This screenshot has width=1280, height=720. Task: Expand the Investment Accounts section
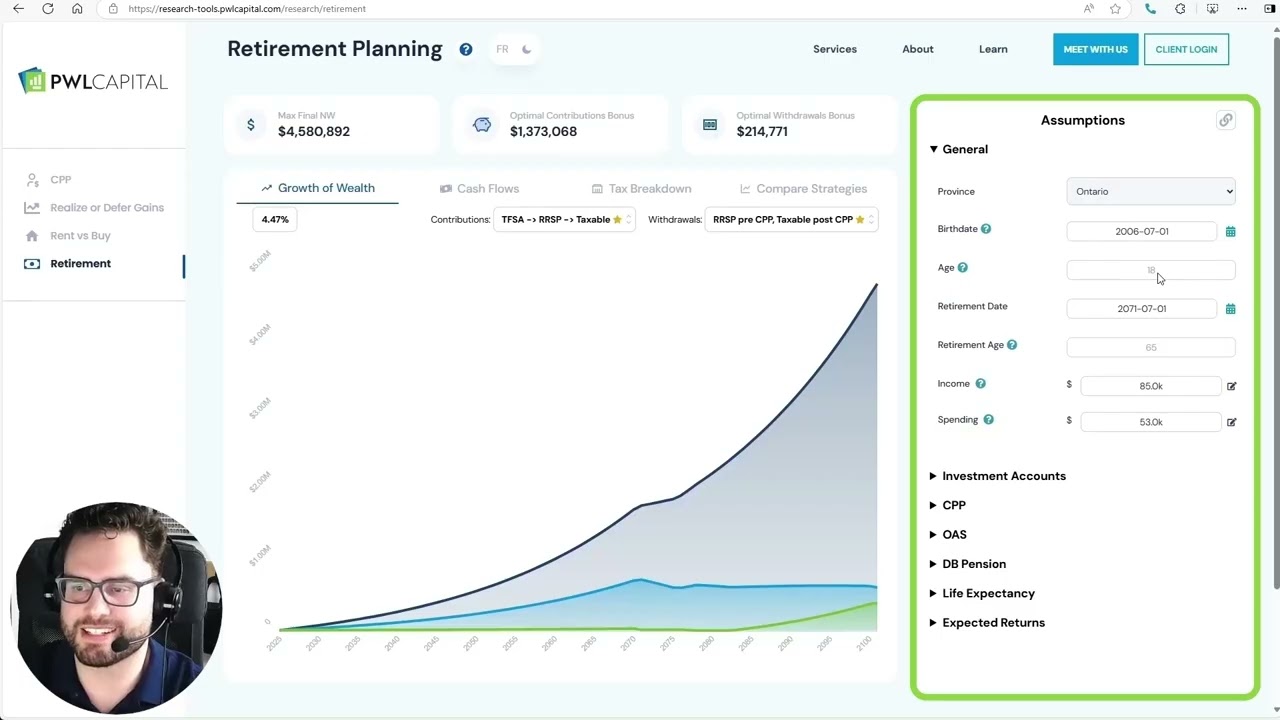[997, 476]
